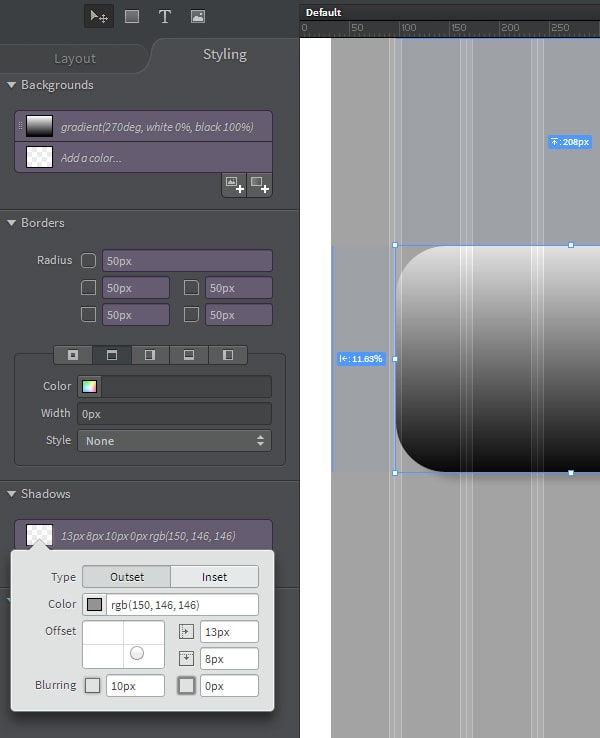Add a background gradient layer
Viewport: 600px width, 738px height.
click(260, 184)
